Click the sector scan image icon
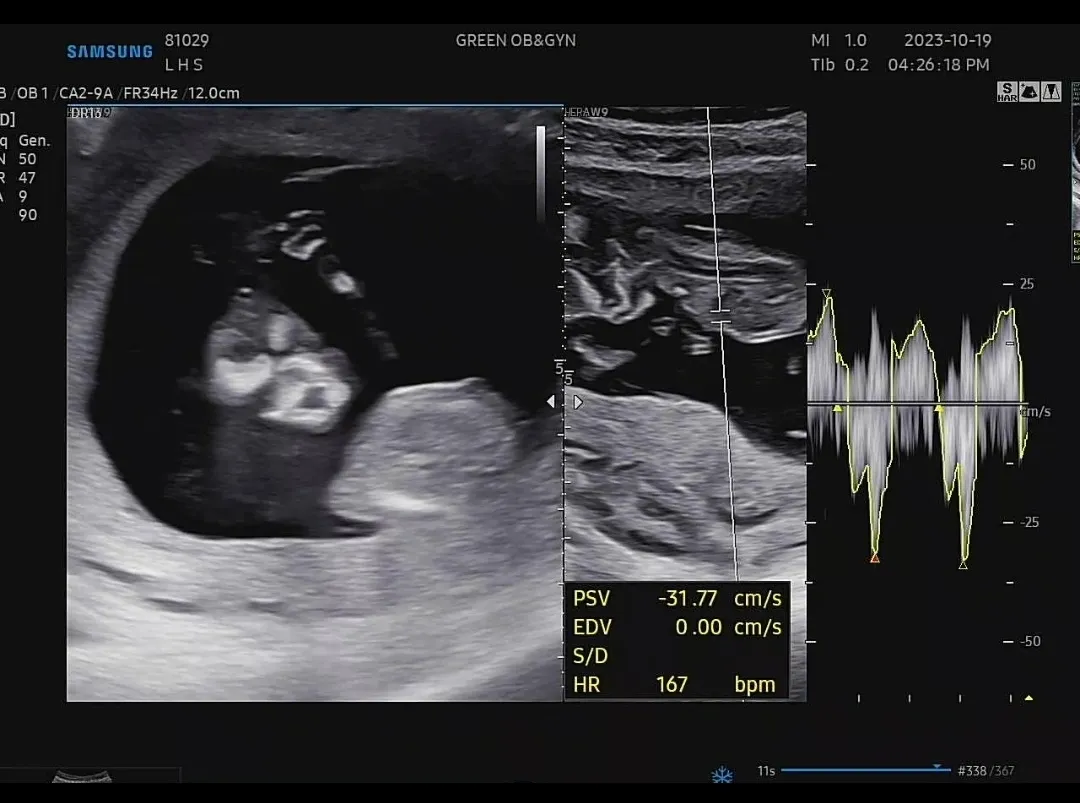 pos(1029,92)
